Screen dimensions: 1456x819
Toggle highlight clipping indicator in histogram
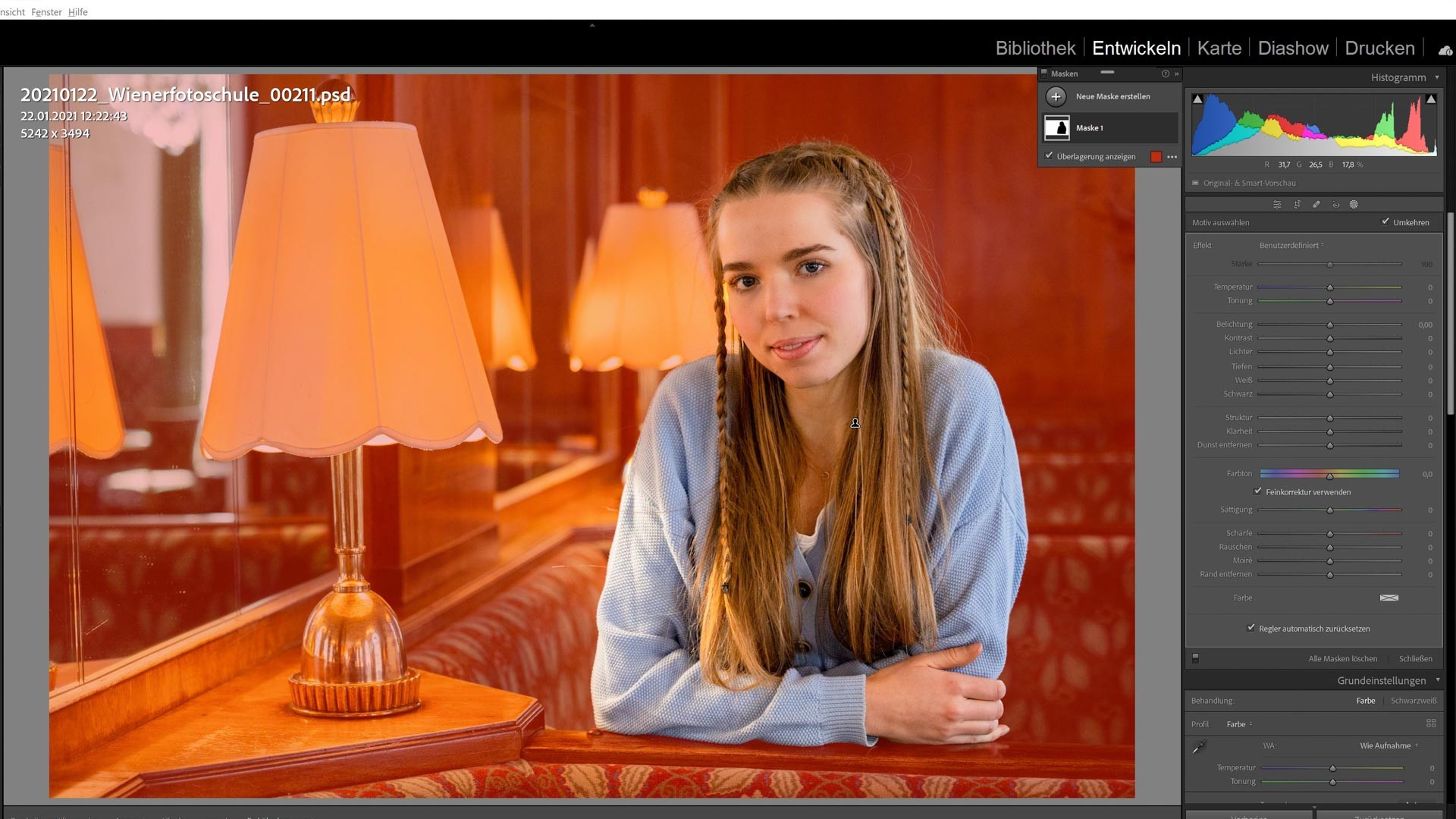[1431, 99]
